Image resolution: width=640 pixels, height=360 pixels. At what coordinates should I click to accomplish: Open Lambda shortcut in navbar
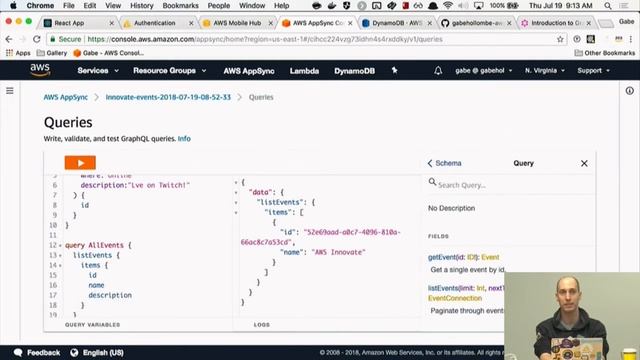pyautogui.click(x=304, y=71)
